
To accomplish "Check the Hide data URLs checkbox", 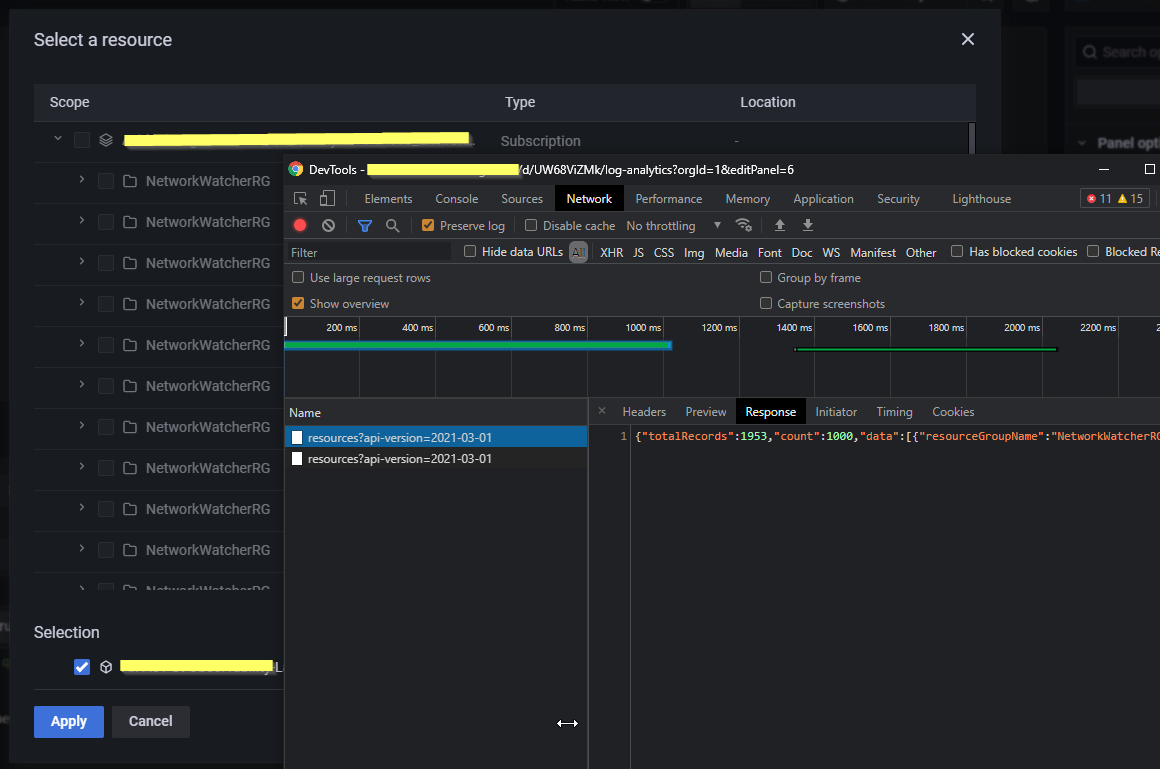I will 470,252.
